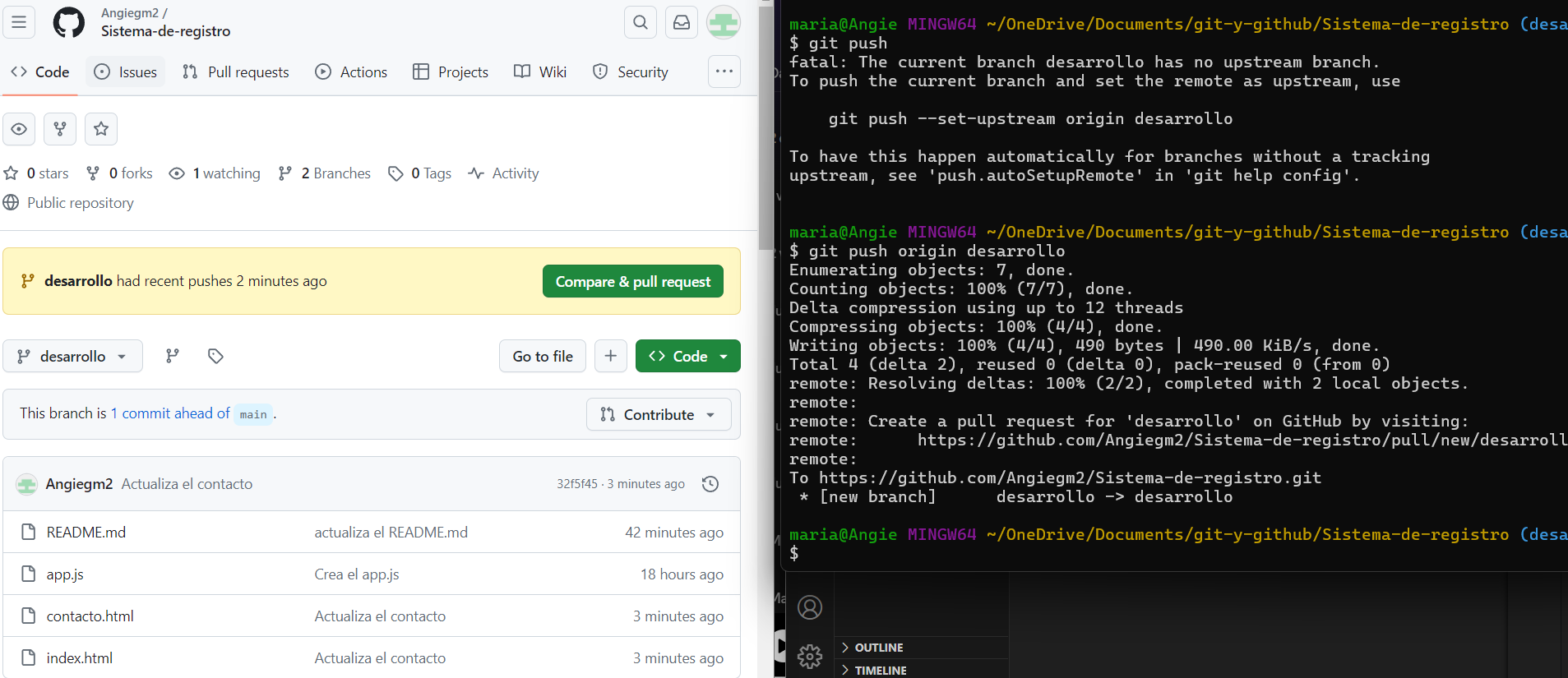Open the contacto.html file
The height and width of the screenshot is (678, 1568).
pos(90,616)
